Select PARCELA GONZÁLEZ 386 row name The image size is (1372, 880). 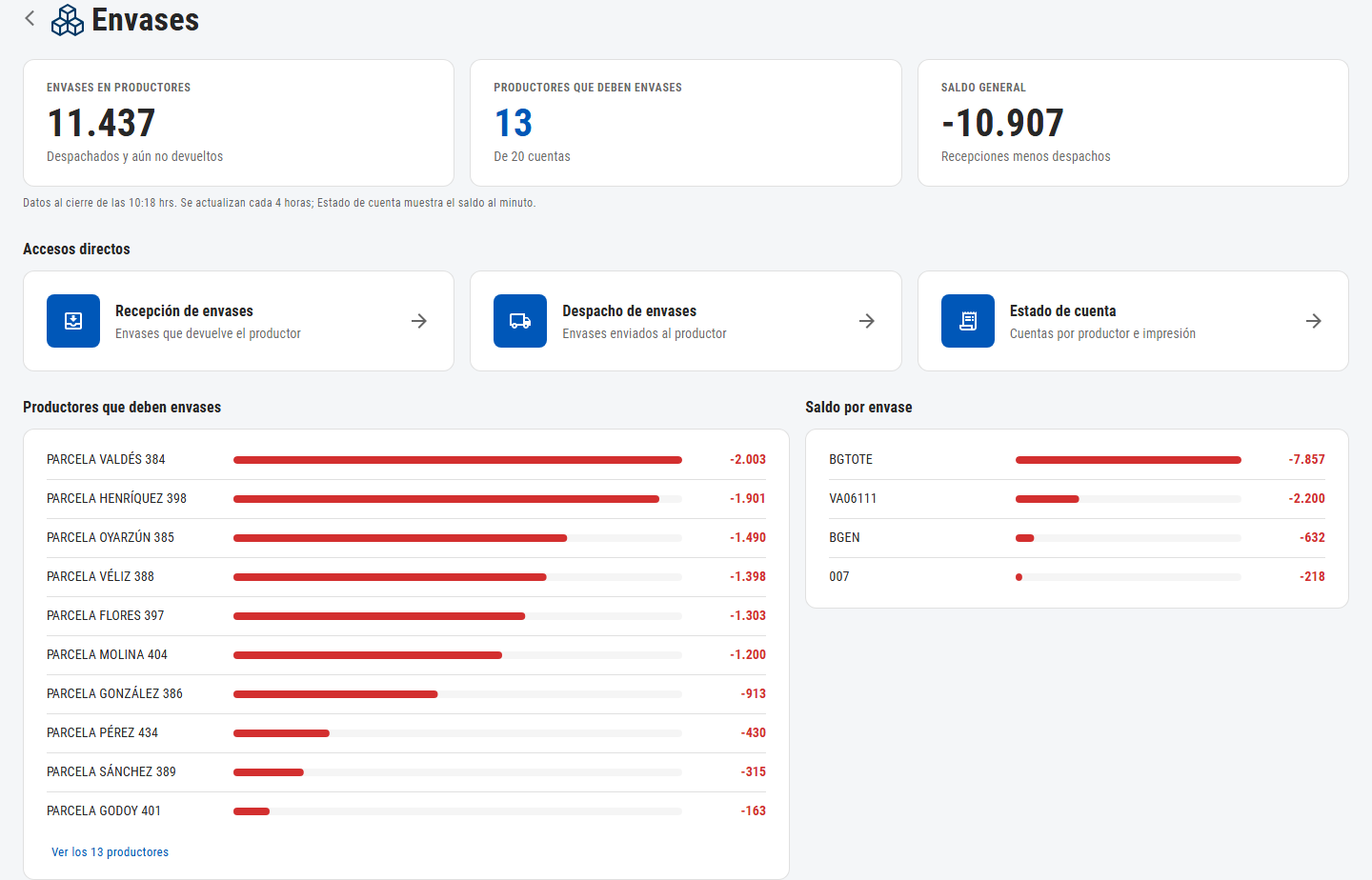tap(114, 694)
